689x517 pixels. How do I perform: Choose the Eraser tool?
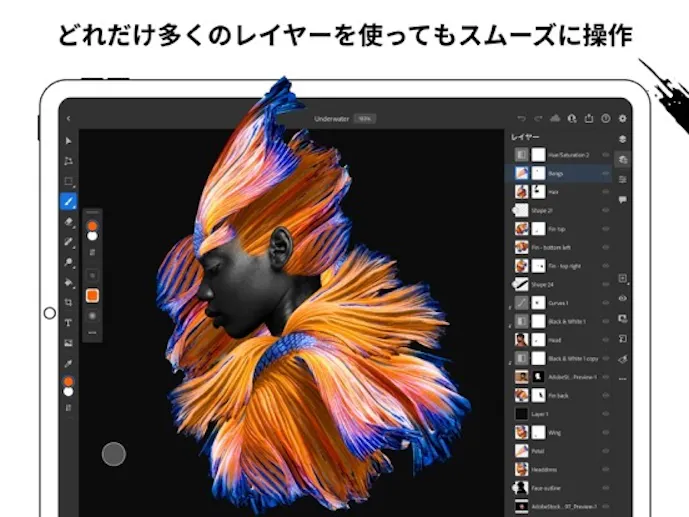(69, 221)
